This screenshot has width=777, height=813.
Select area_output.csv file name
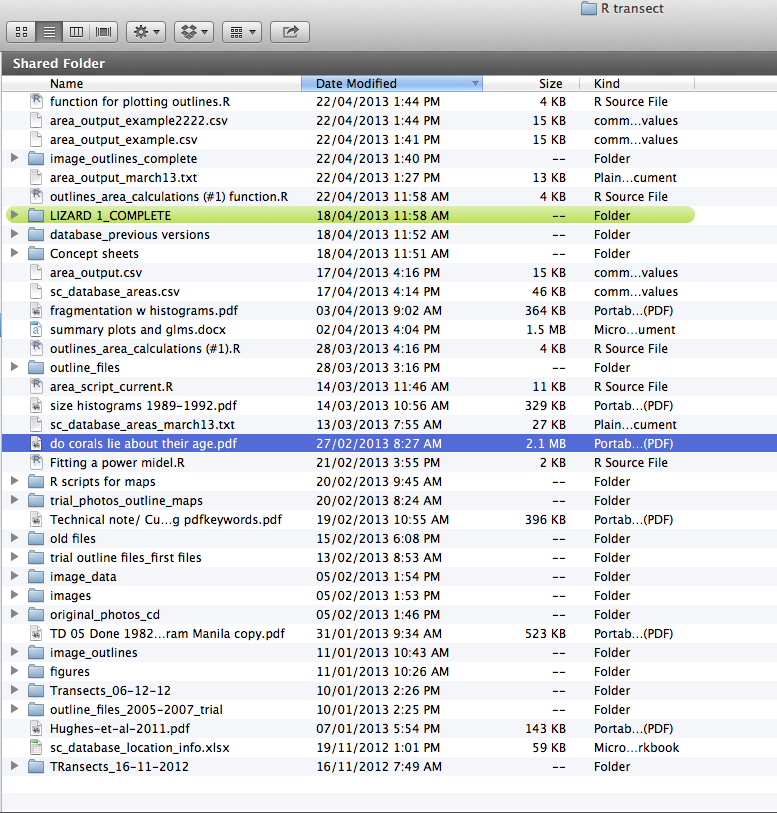[96, 273]
